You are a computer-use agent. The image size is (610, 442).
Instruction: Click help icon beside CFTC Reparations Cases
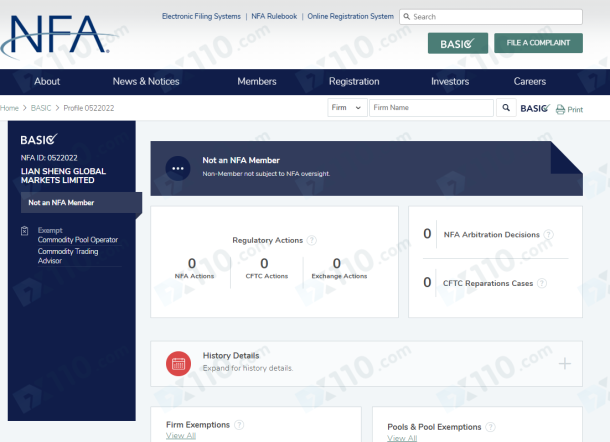coord(542,283)
